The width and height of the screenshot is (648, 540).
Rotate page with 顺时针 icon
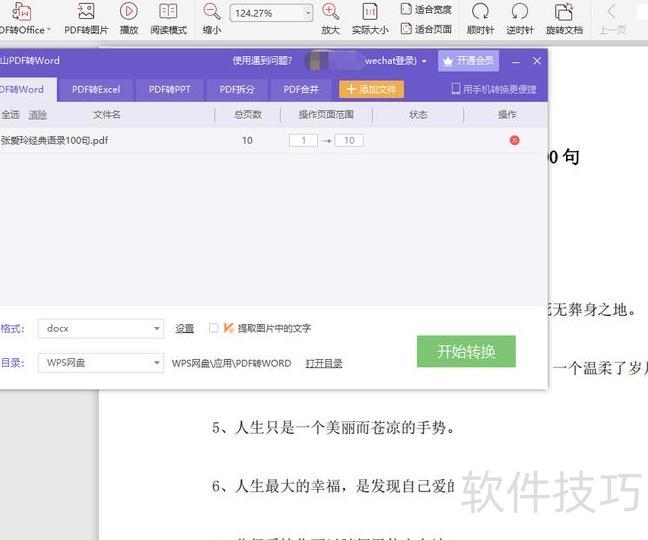[x=480, y=13]
